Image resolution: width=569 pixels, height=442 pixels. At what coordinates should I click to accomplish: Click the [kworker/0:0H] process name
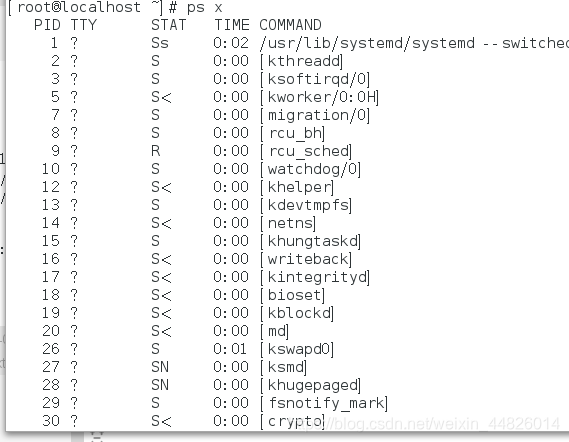point(319,97)
